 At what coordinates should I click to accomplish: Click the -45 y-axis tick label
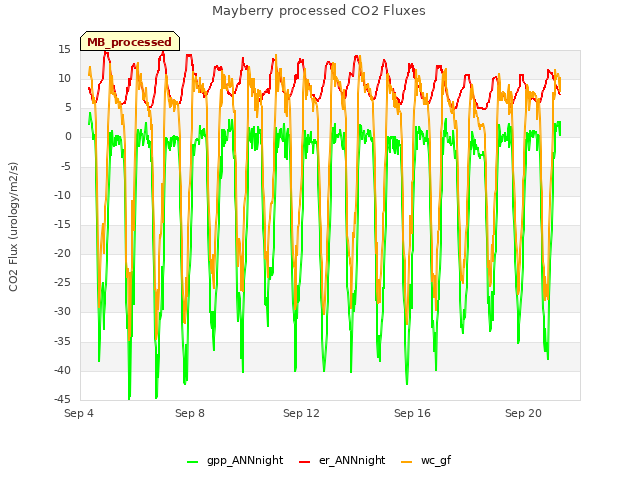coord(62,399)
